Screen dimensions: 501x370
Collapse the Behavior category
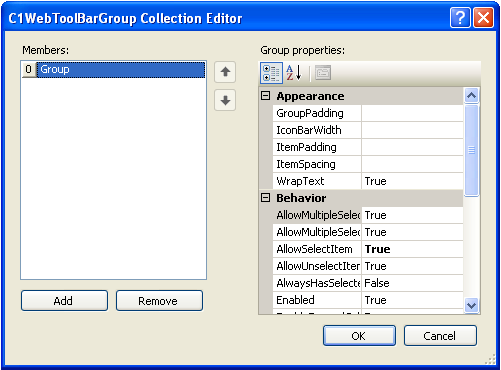pos(265,198)
